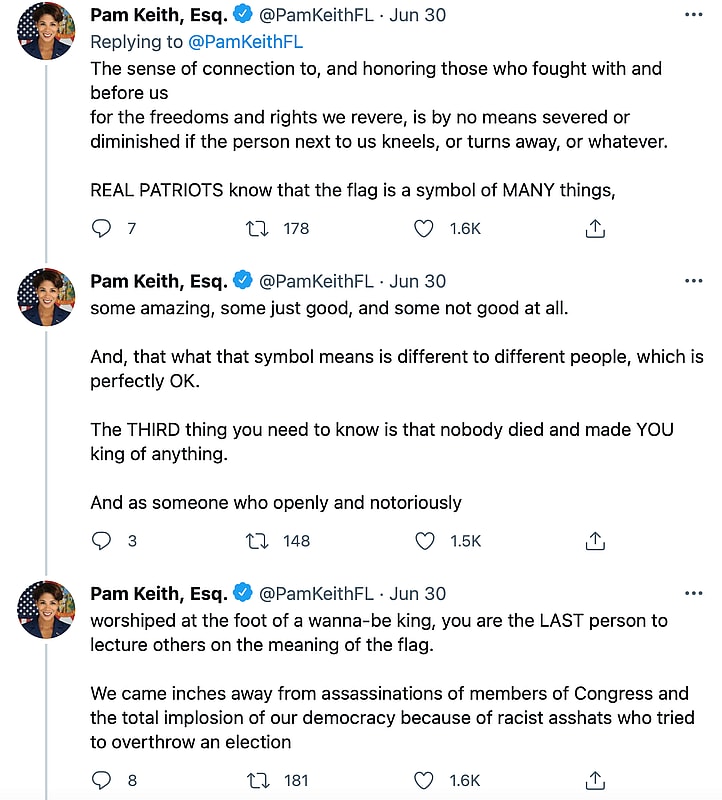Retweet the tweet with 178 retweets
722x800 pixels.
pyautogui.click(x=257, y=229)
